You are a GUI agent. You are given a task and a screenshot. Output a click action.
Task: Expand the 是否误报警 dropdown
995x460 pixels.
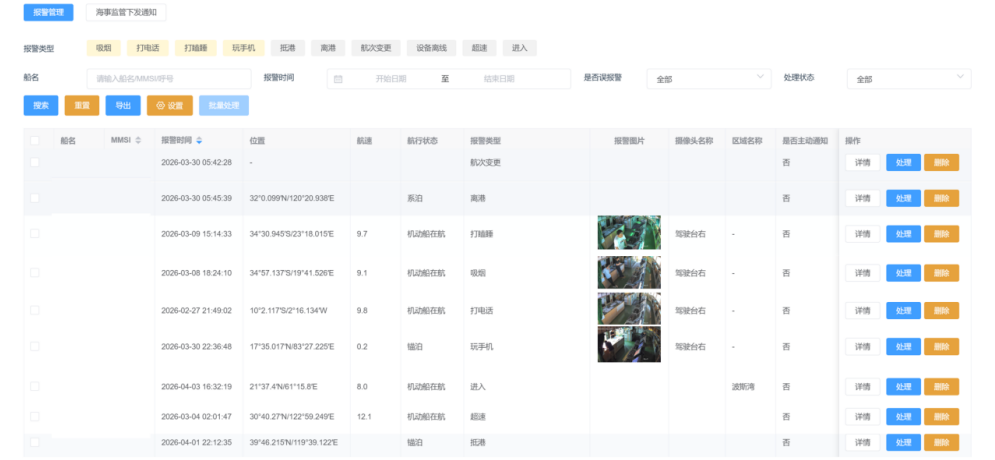point(709,79)
